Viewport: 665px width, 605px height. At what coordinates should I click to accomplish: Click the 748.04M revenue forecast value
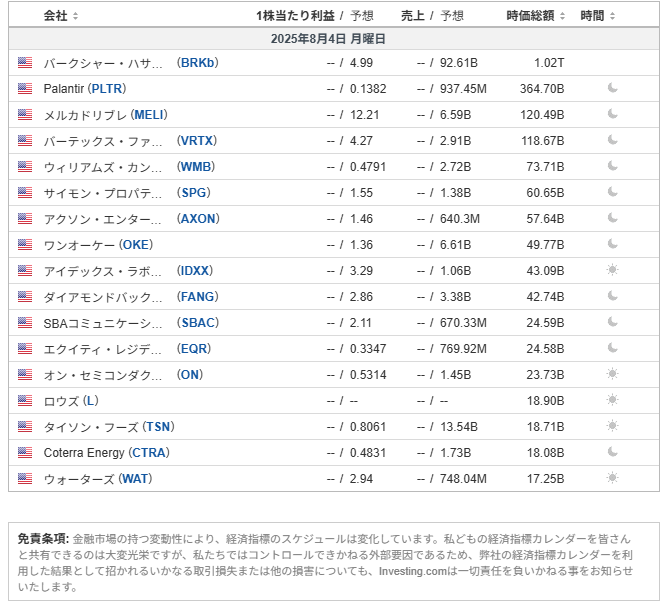[x=463, y=479]
